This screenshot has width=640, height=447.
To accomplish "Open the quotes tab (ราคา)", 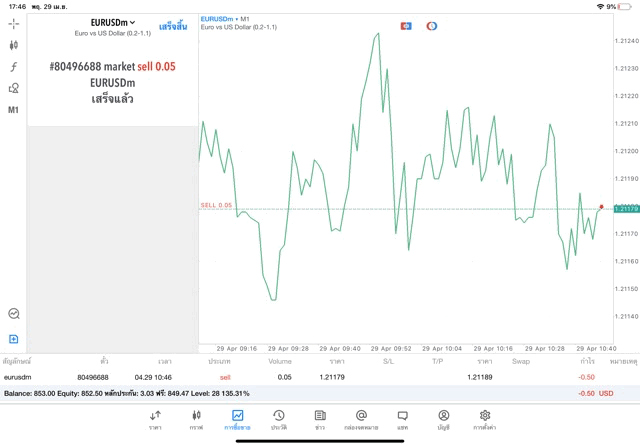I will click(155, 420).
